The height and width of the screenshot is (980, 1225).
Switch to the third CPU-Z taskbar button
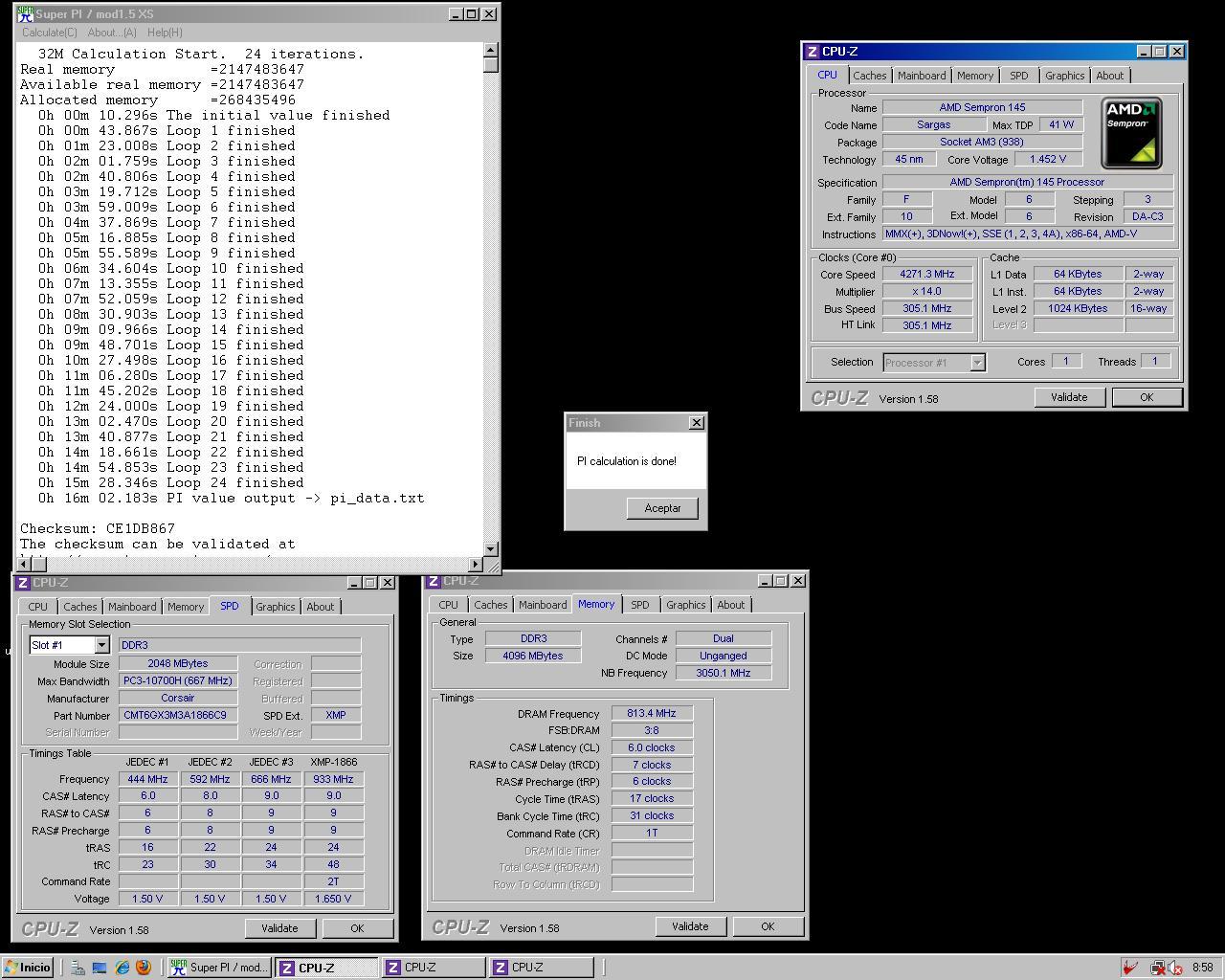coord(542,968)
